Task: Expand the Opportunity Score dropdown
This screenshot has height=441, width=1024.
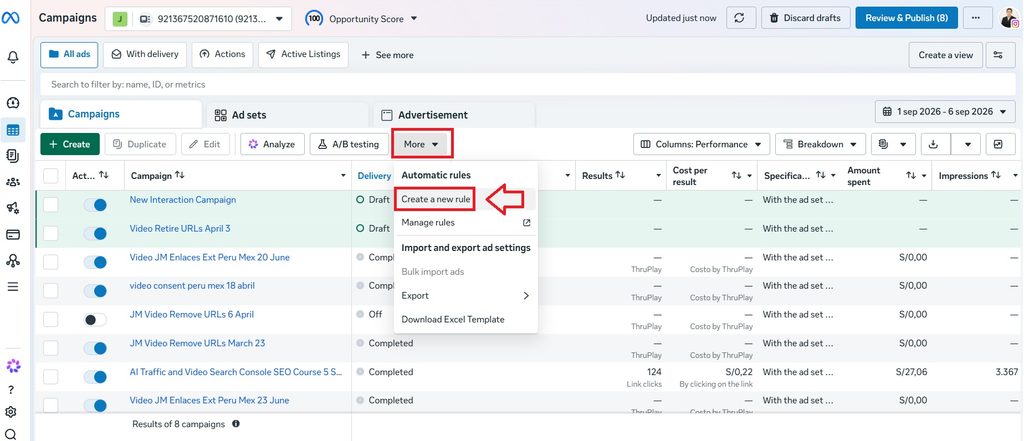Action: click(414, 19)
